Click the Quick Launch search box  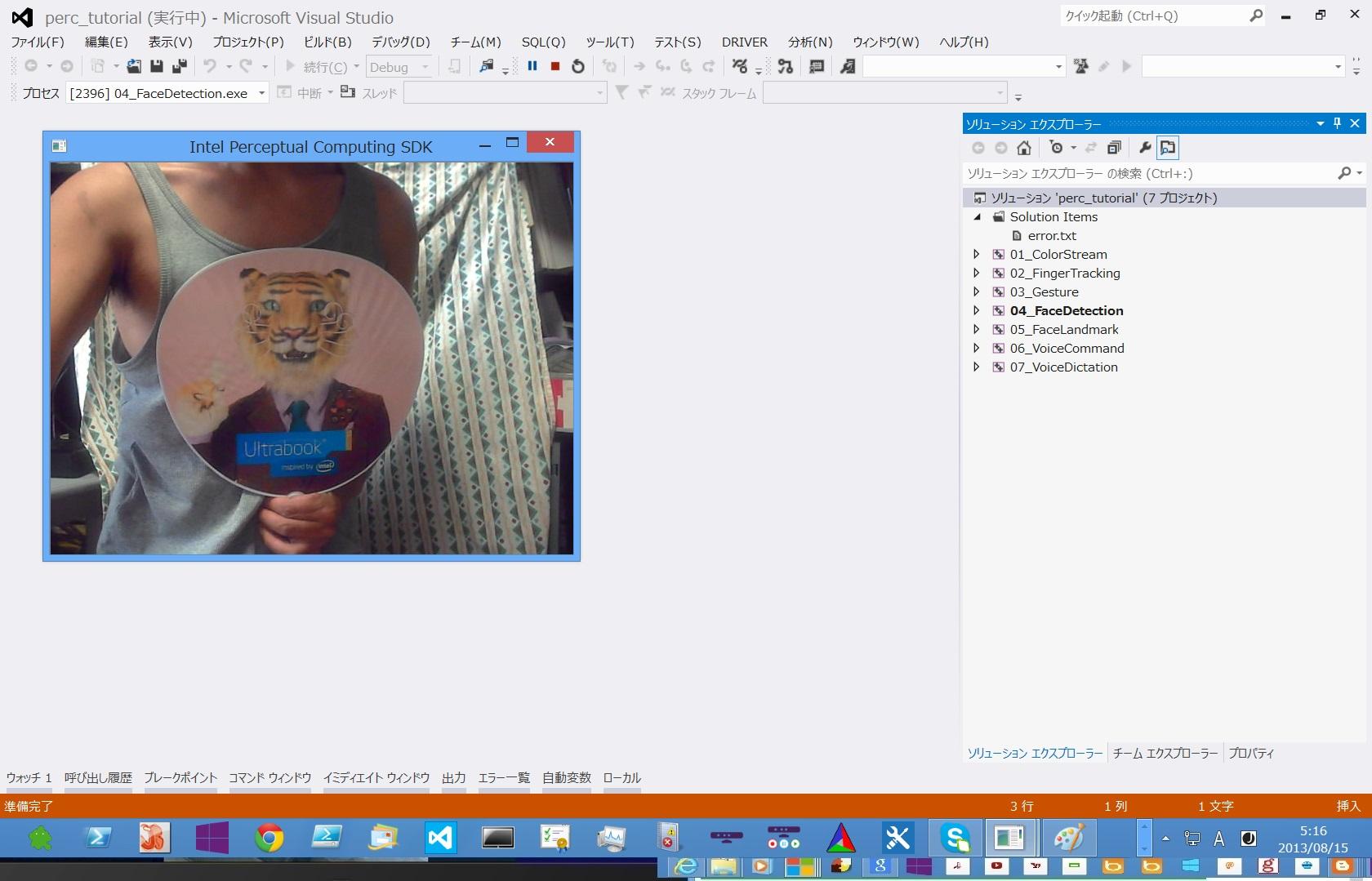tap(1153, 16)
